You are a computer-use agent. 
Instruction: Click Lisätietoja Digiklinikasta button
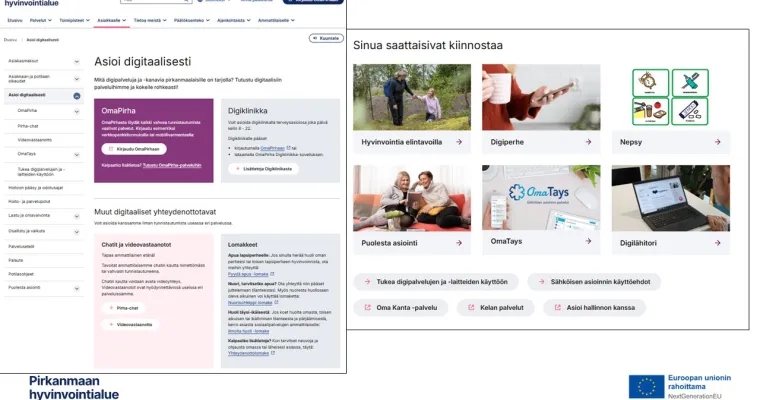coord(263,169)
